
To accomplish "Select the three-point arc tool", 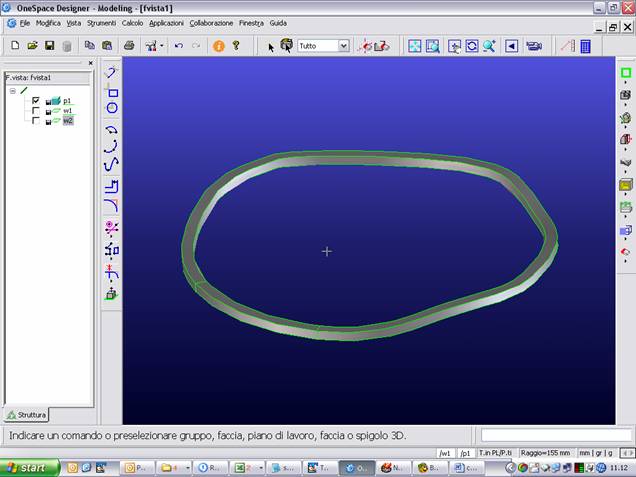I will [x=111, y=146].
